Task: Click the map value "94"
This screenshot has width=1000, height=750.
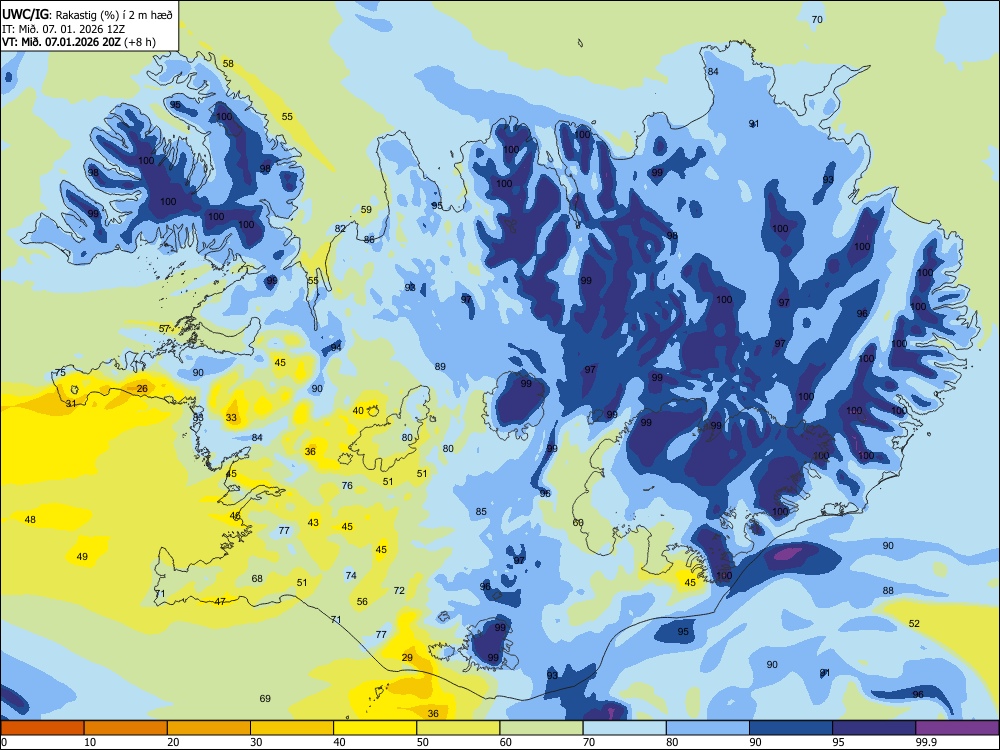Action: pos(336,348)
